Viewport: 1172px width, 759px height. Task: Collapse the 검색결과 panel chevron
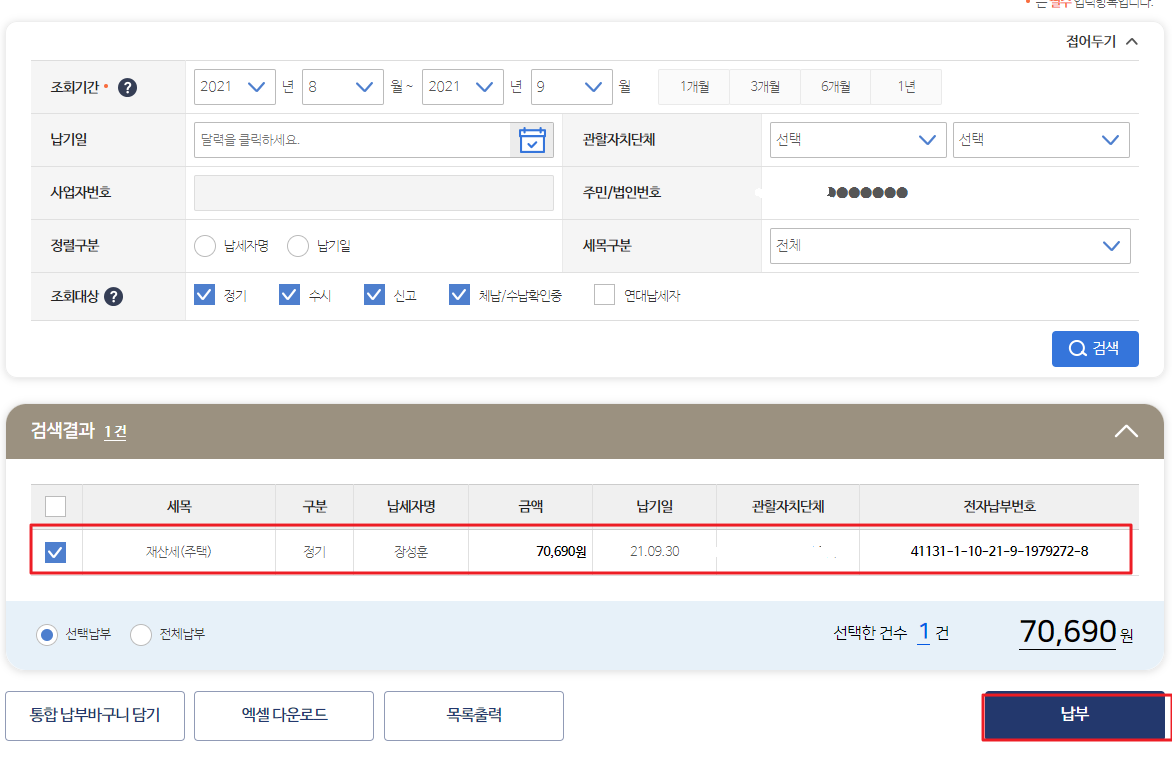point(1126,431)
